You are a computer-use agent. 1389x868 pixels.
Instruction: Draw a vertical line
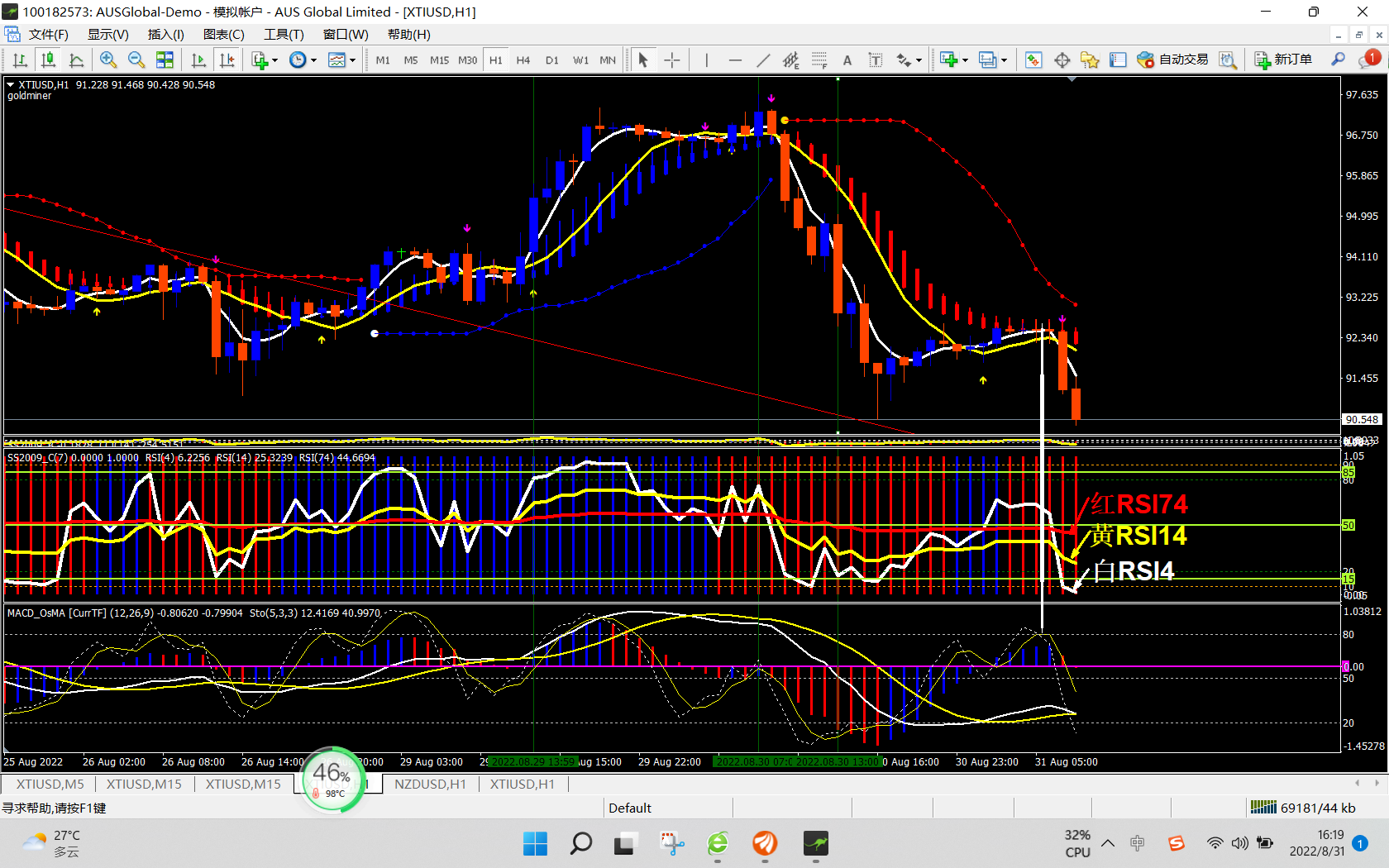pos(706,60)
